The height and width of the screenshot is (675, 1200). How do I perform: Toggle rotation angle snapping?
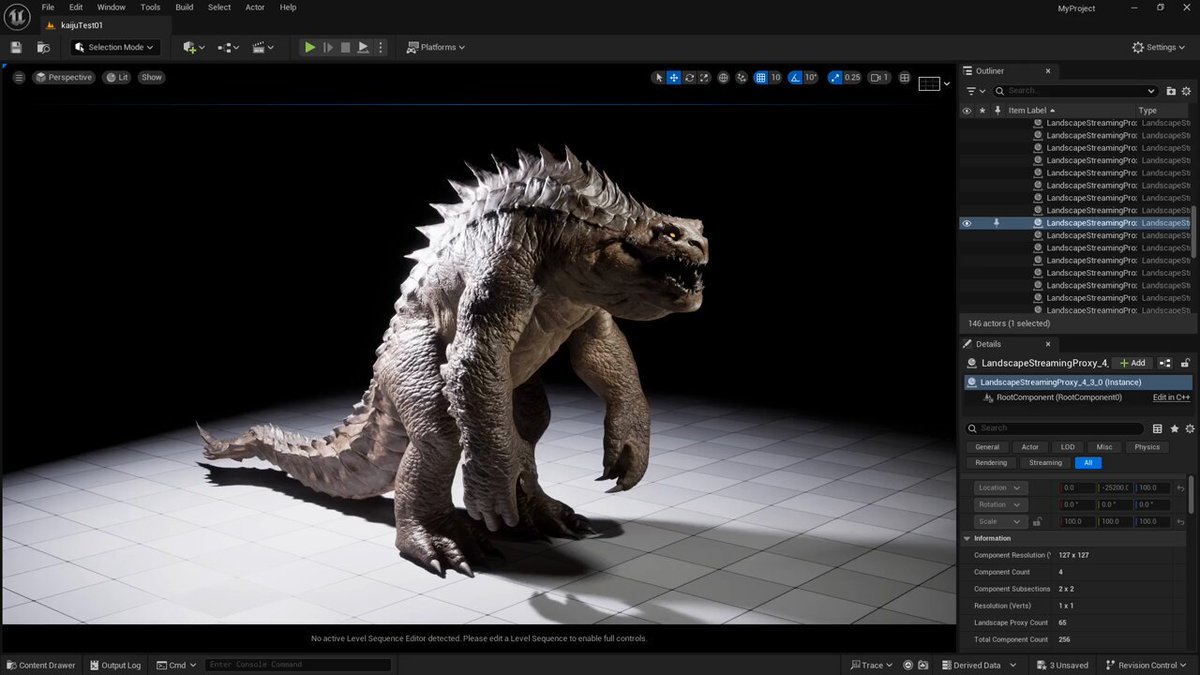(x=795, y=77)
